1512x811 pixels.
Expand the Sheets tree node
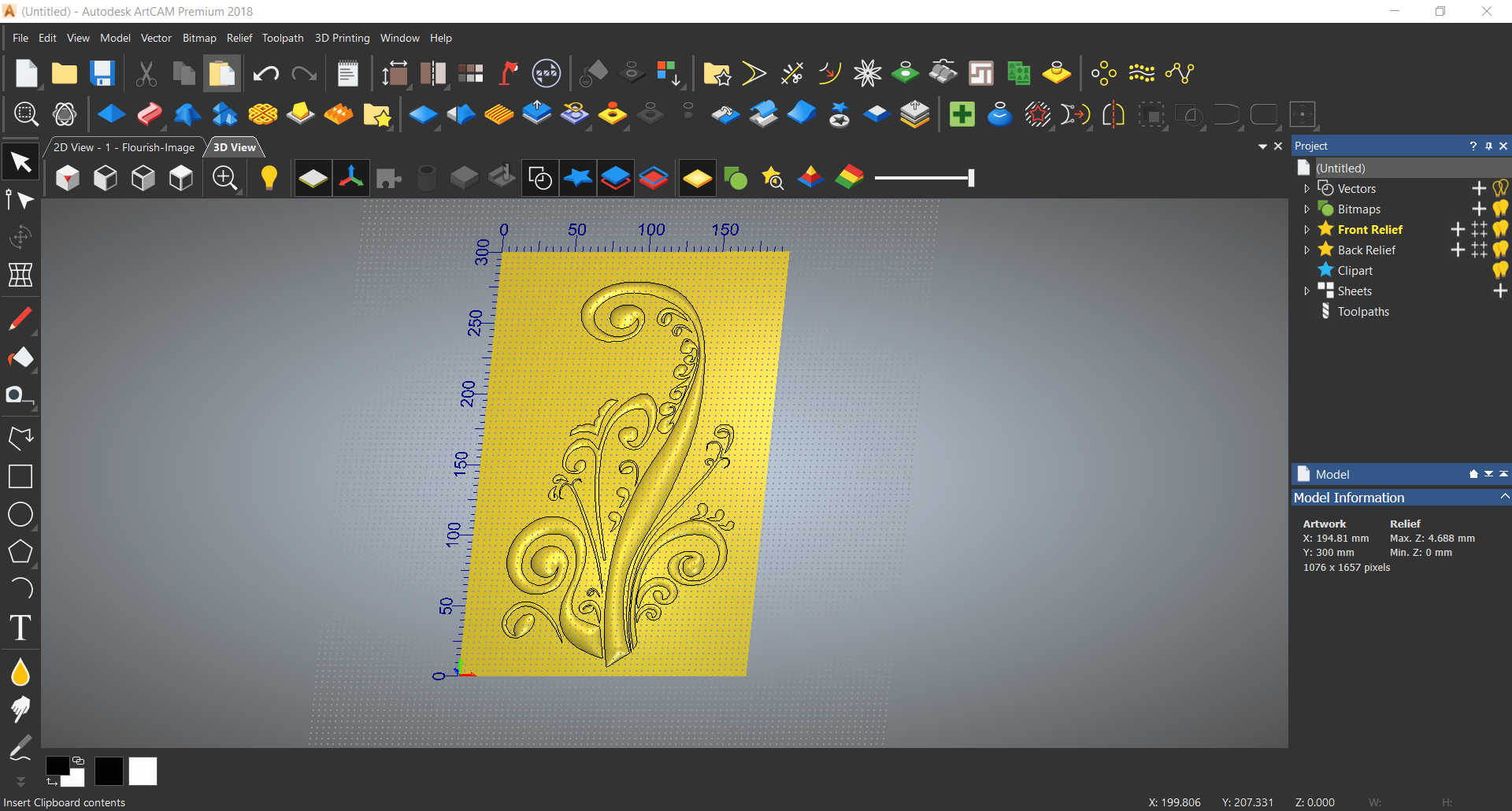(x=1307, y=291)
